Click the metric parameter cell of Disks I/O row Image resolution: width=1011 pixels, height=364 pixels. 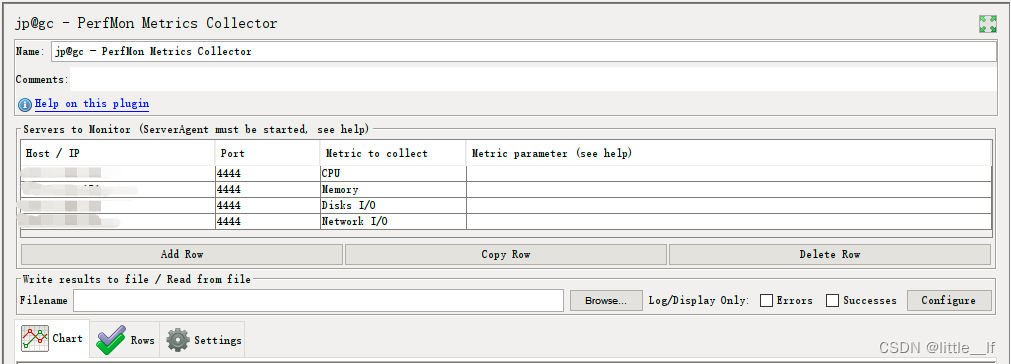(x=729, y=206)
